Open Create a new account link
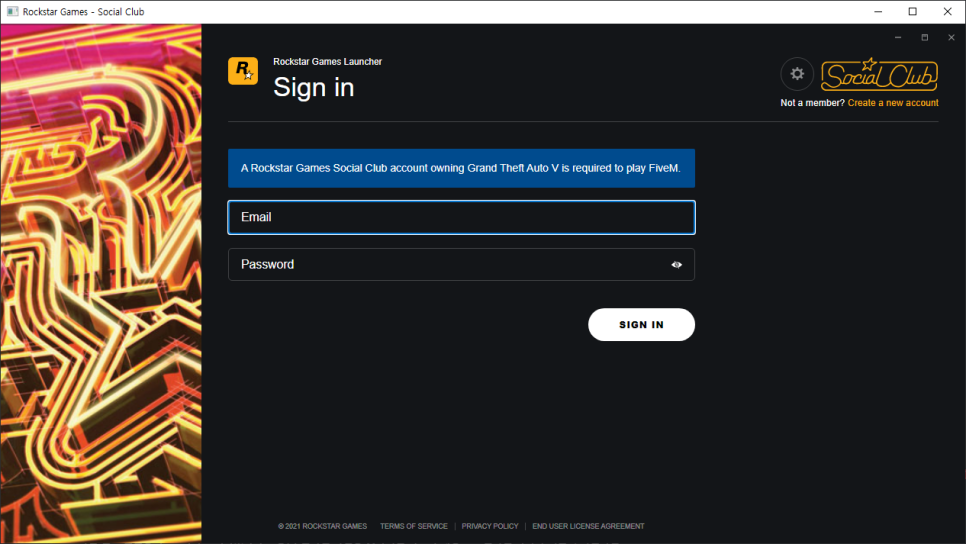The height and width of the screenshot is (544, 966). 893,103
